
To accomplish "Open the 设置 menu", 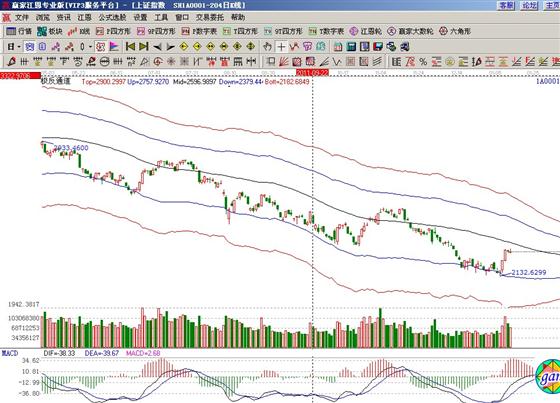I will pos(140,17).
